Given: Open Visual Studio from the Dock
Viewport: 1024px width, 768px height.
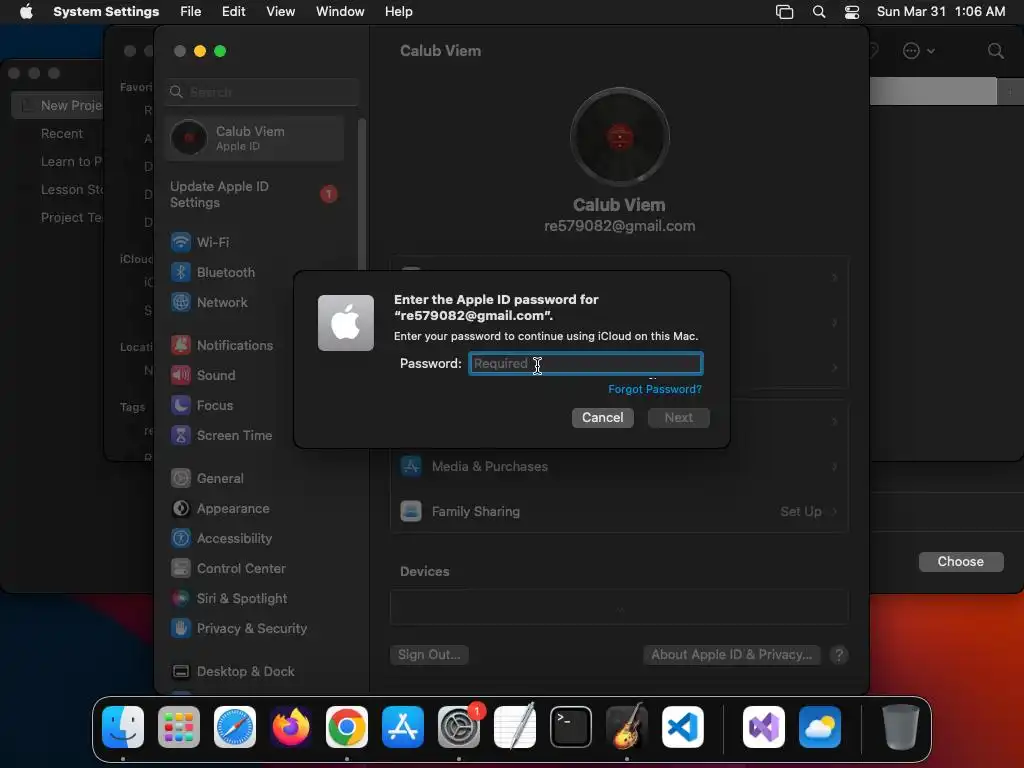Looking at the screenshot, I should [x=764, y=727].
